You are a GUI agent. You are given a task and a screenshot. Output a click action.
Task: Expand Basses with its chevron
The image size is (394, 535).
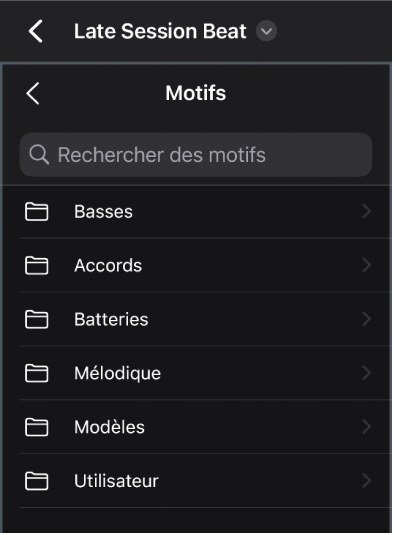pos(367,212)
